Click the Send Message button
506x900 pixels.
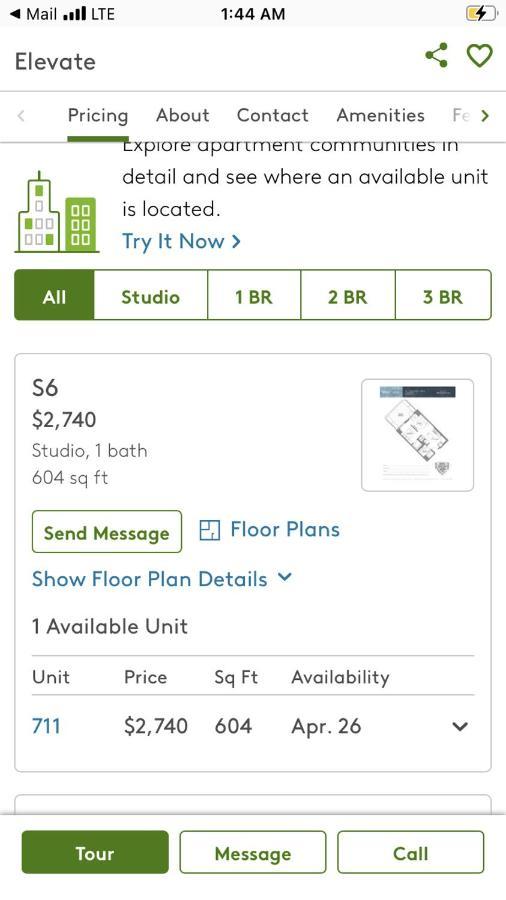(x=107, y=532)
